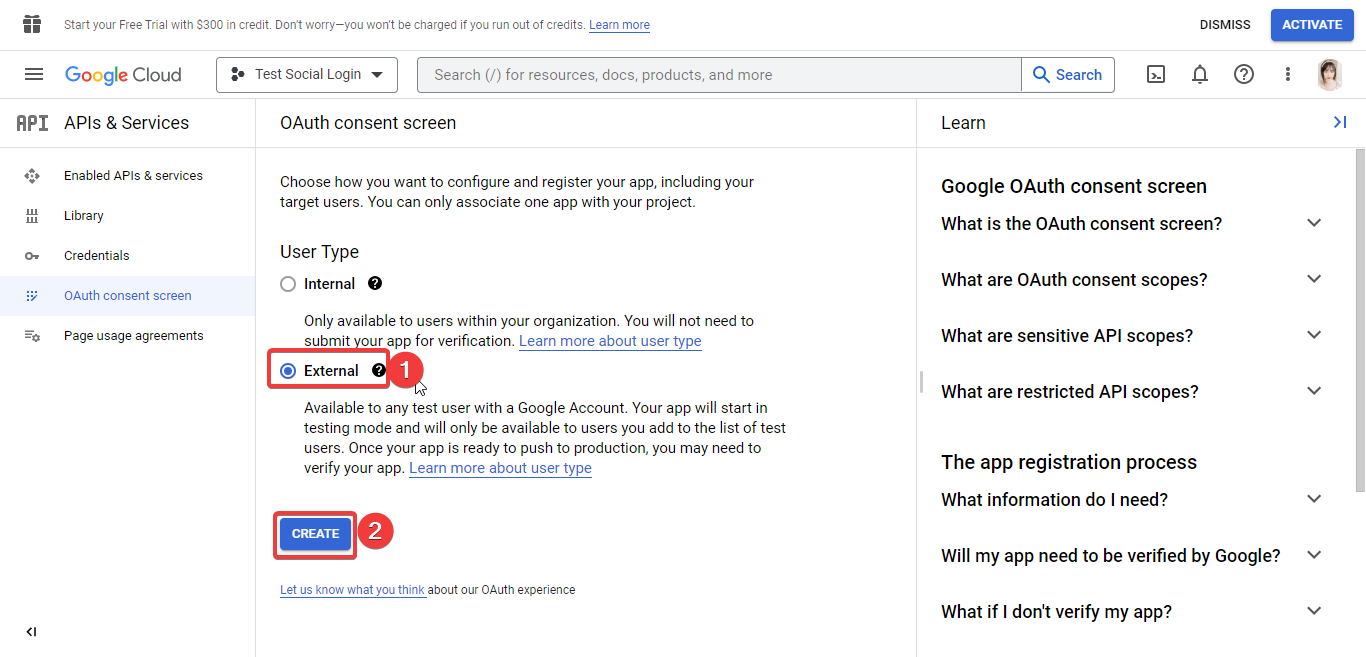Select the Internal user type radio button
This screenshot has height=657, width=1366.
pos(288,284)
